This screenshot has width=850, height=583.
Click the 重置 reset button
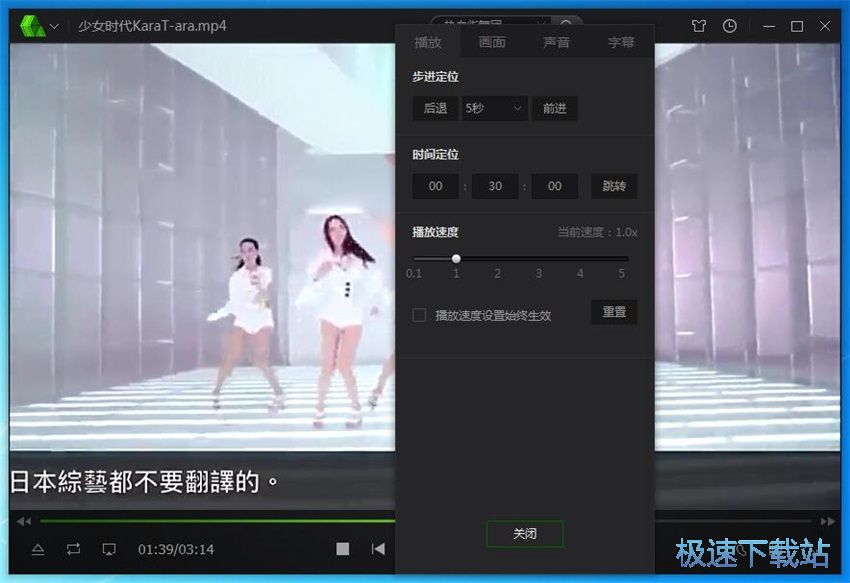(614, 312)
